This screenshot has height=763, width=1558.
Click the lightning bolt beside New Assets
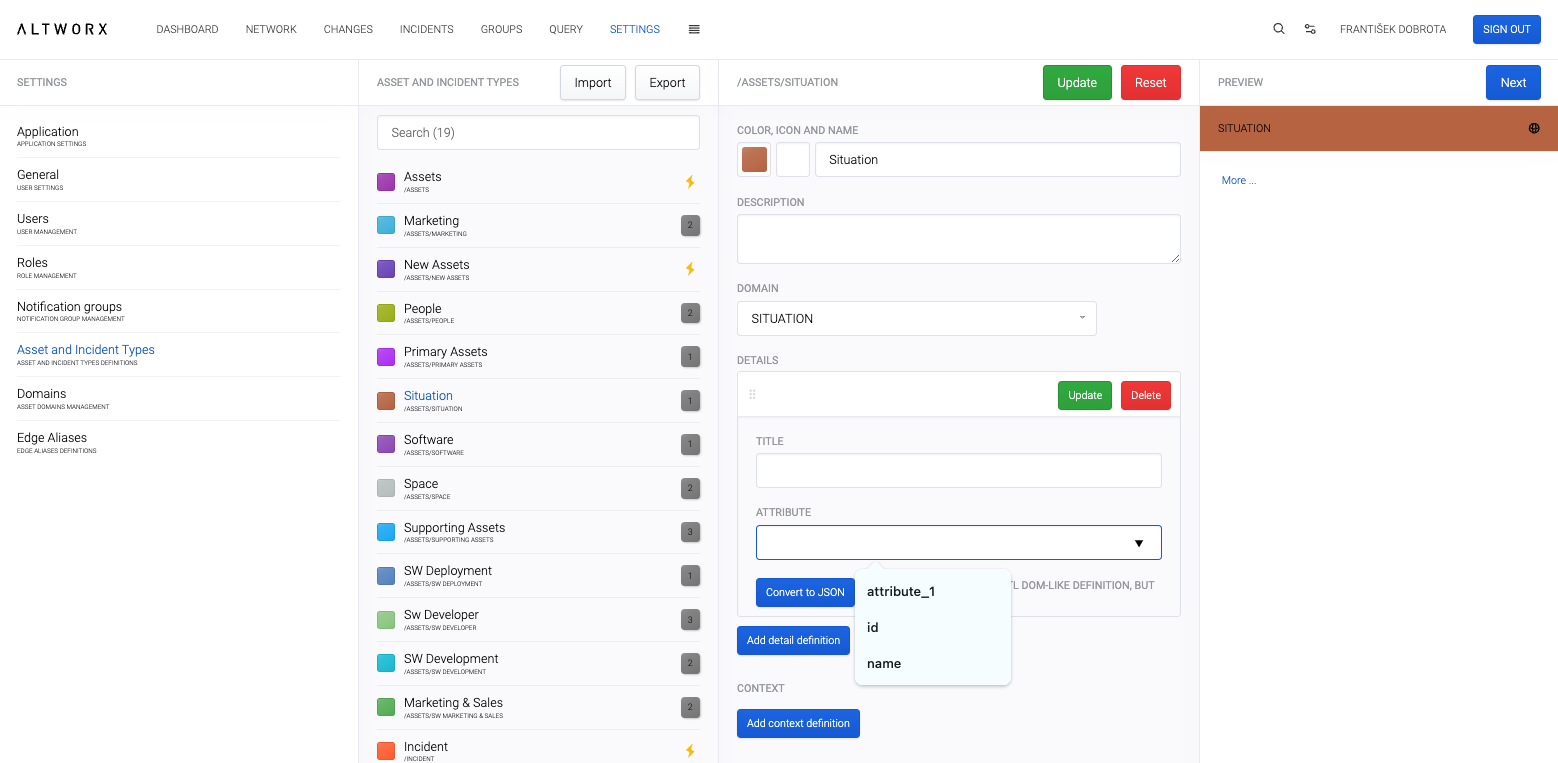pos(689,269)
